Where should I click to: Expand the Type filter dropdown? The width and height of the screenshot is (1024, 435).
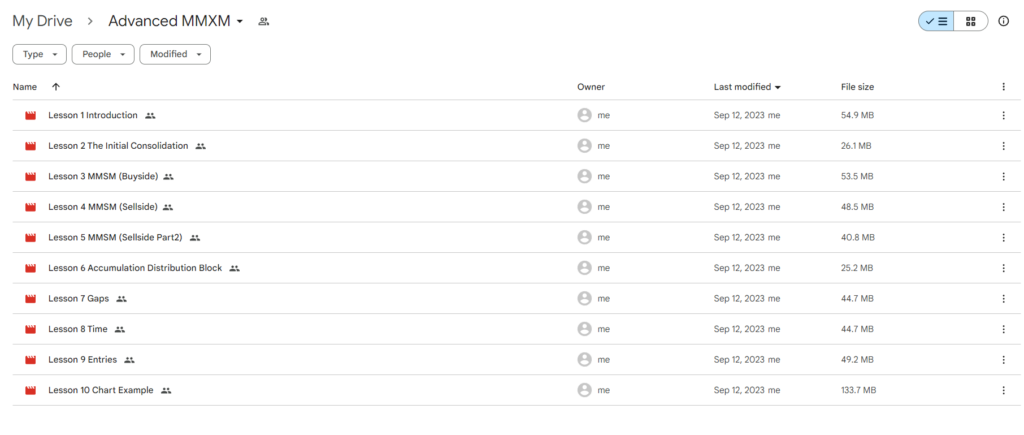[39, 54]
